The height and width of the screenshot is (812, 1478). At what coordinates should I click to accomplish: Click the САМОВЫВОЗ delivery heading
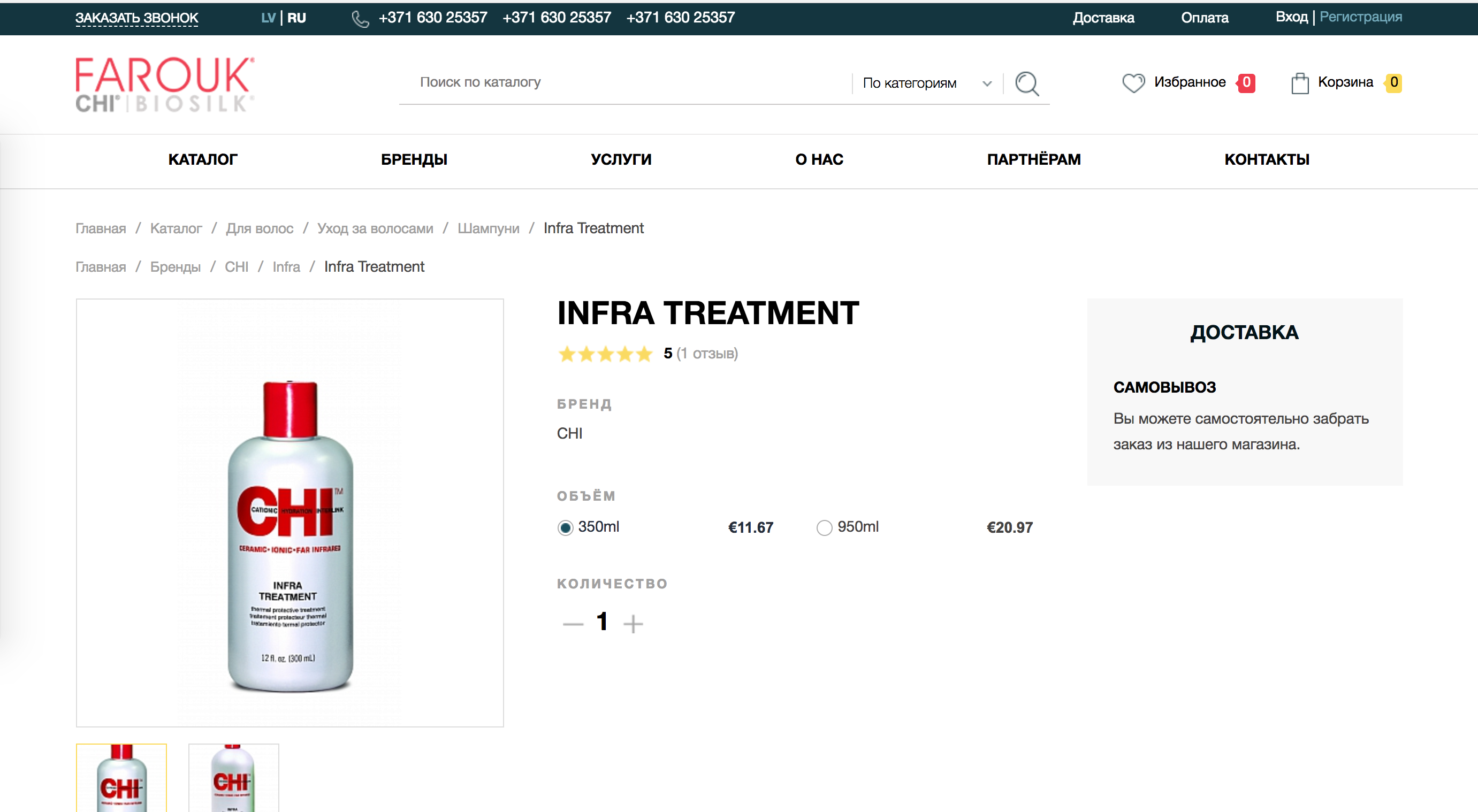coord(1164,387)
